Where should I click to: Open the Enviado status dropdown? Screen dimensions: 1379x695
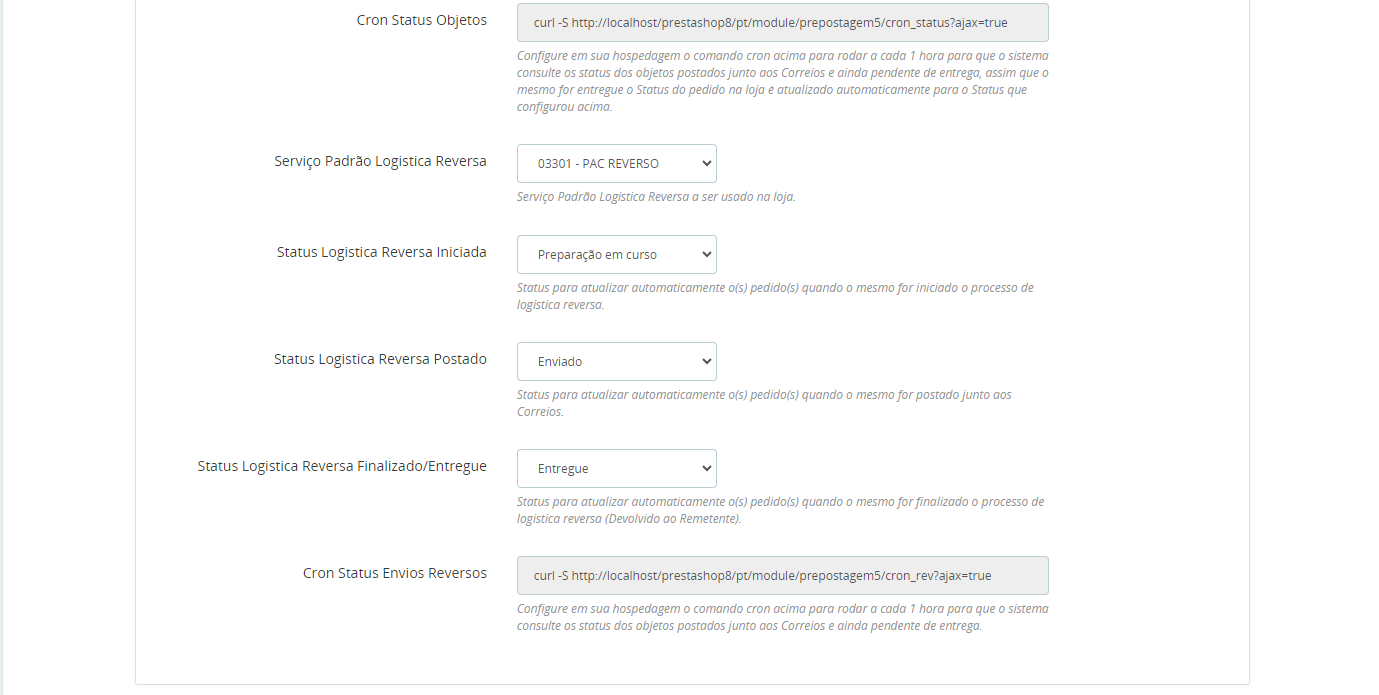616,362
